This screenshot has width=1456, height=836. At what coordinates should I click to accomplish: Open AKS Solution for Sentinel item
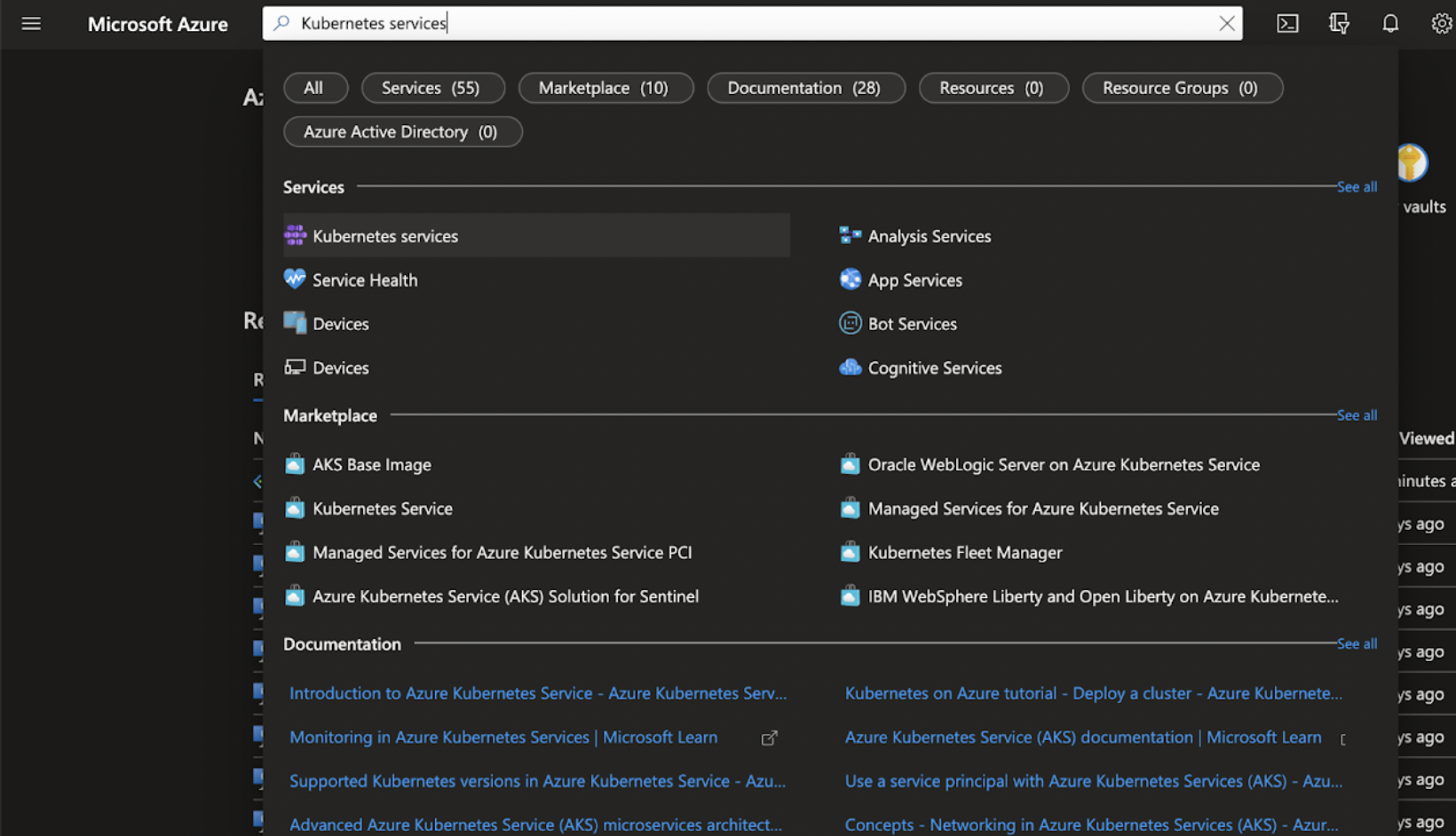pos(505,596)
